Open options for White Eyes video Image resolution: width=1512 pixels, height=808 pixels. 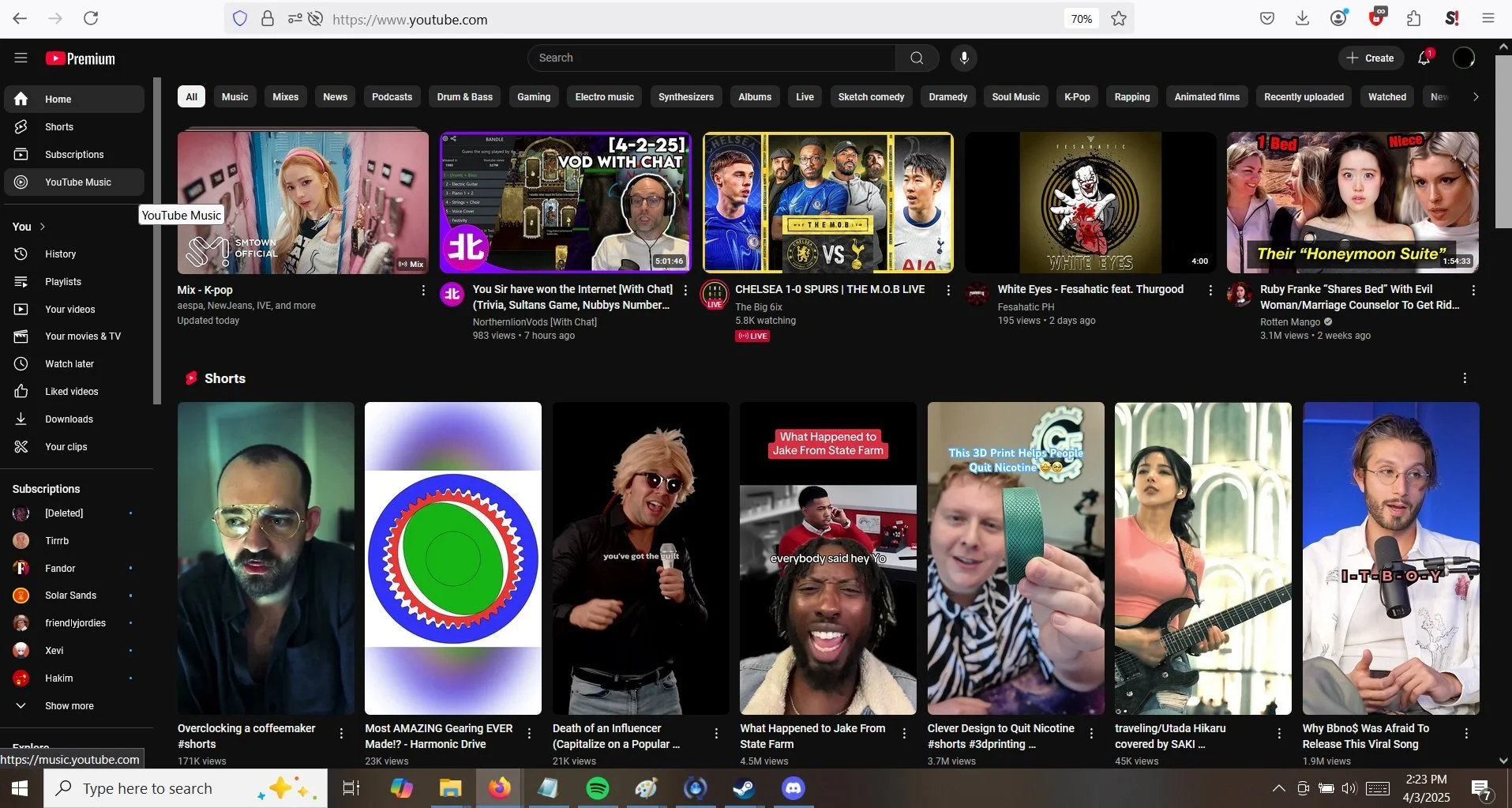[1210, 291]
